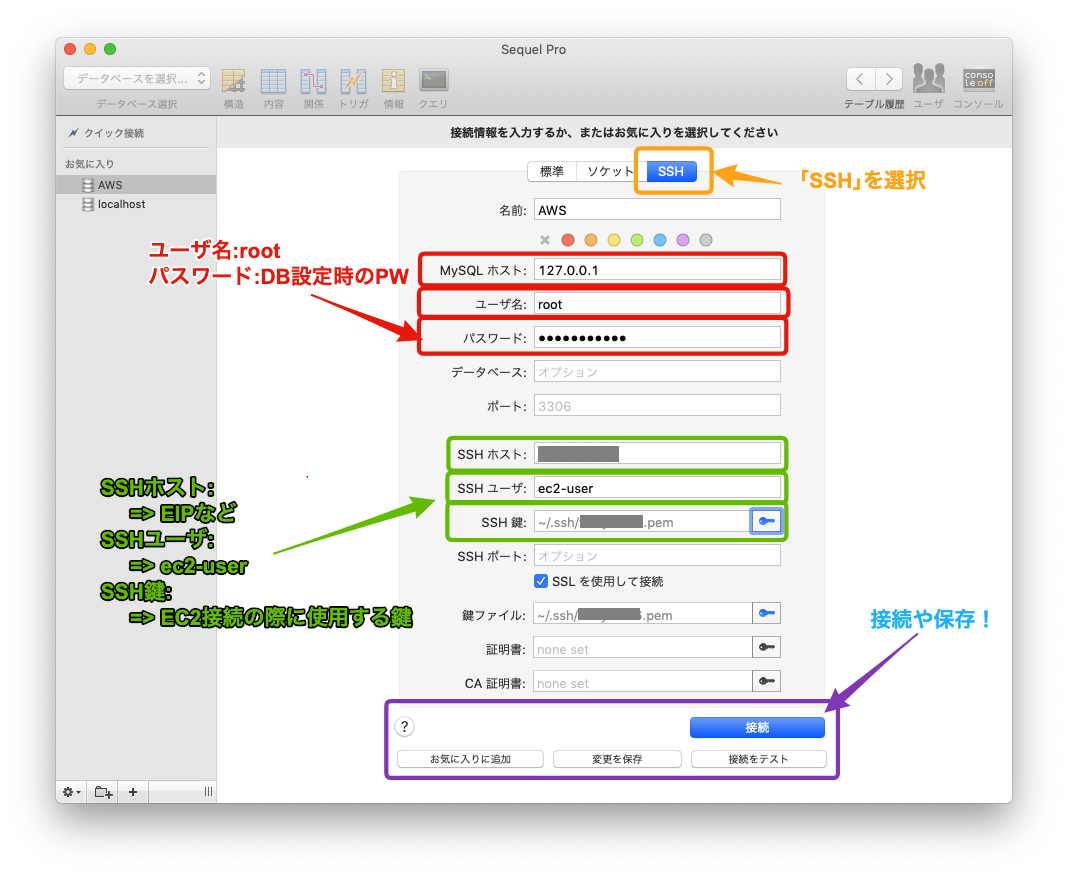Click the 接続 connect button
The width and height of the screenshot is (1068, 877).
tap(757, 727)
